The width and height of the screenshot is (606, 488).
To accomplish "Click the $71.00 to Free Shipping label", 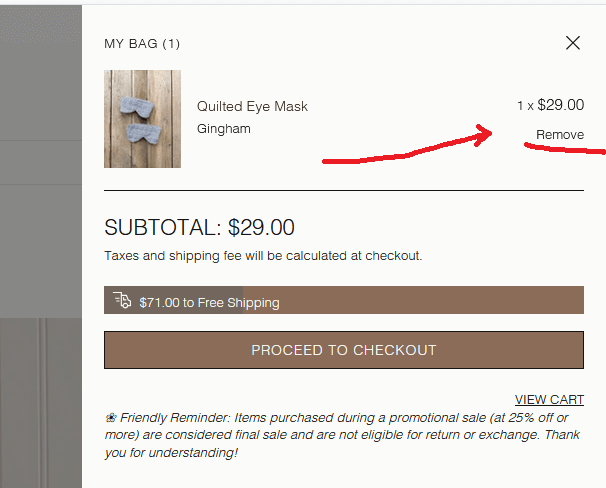I will pyautogui.click(x=209, y=302).
